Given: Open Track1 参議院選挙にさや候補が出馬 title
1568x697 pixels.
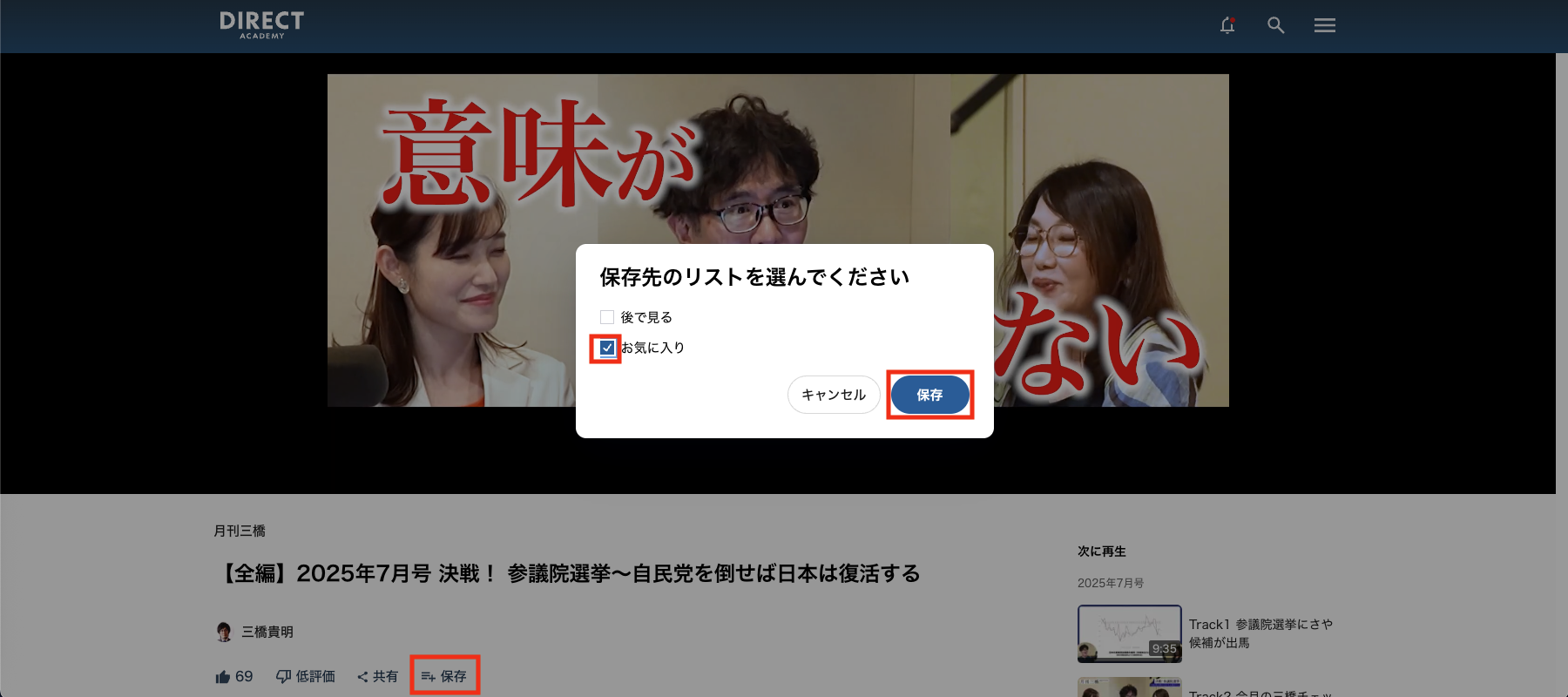Looking at the screenshot, I should click(1260, 633).
